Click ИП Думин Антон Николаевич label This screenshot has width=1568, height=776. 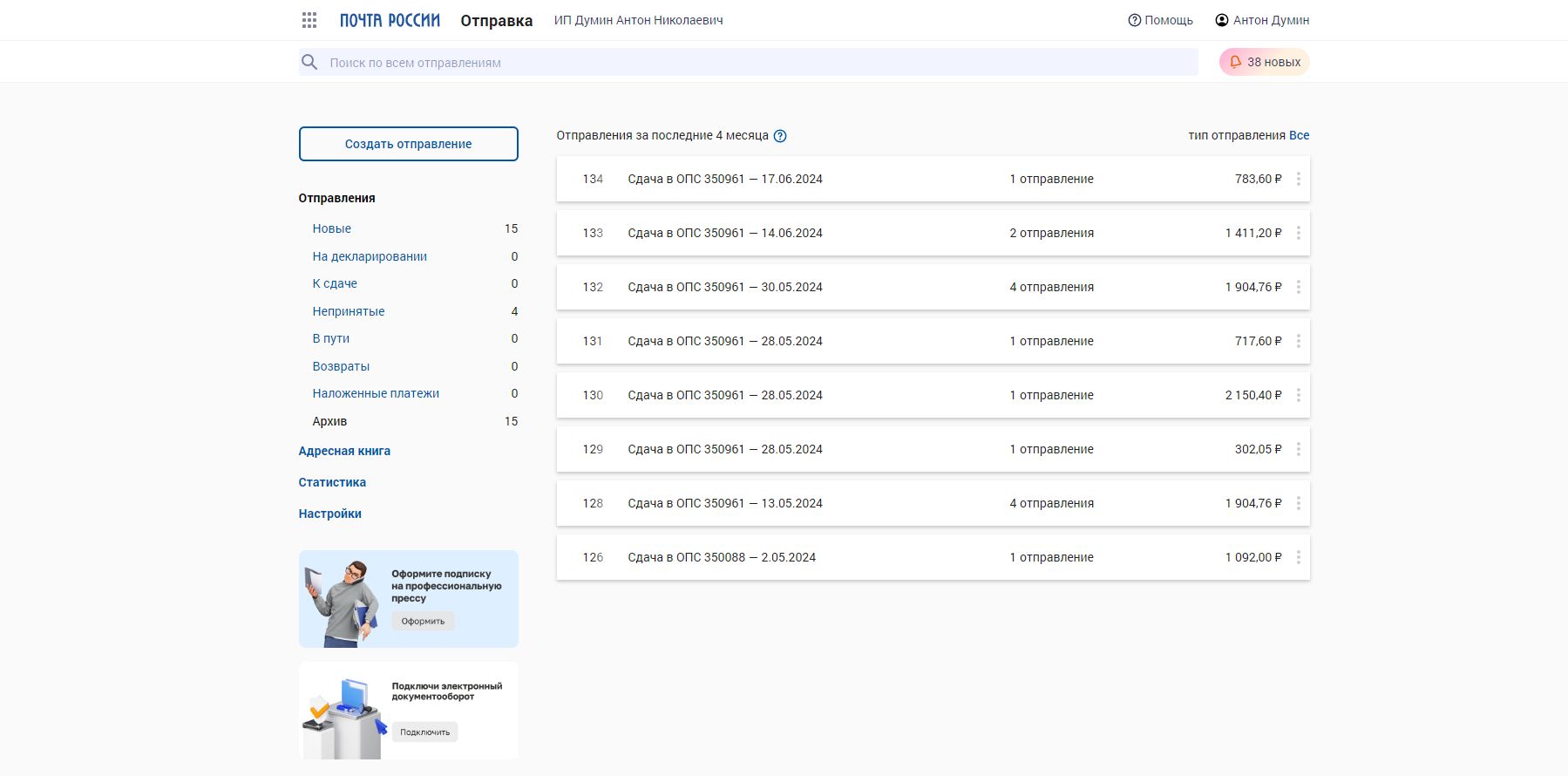tap(638, 20)
